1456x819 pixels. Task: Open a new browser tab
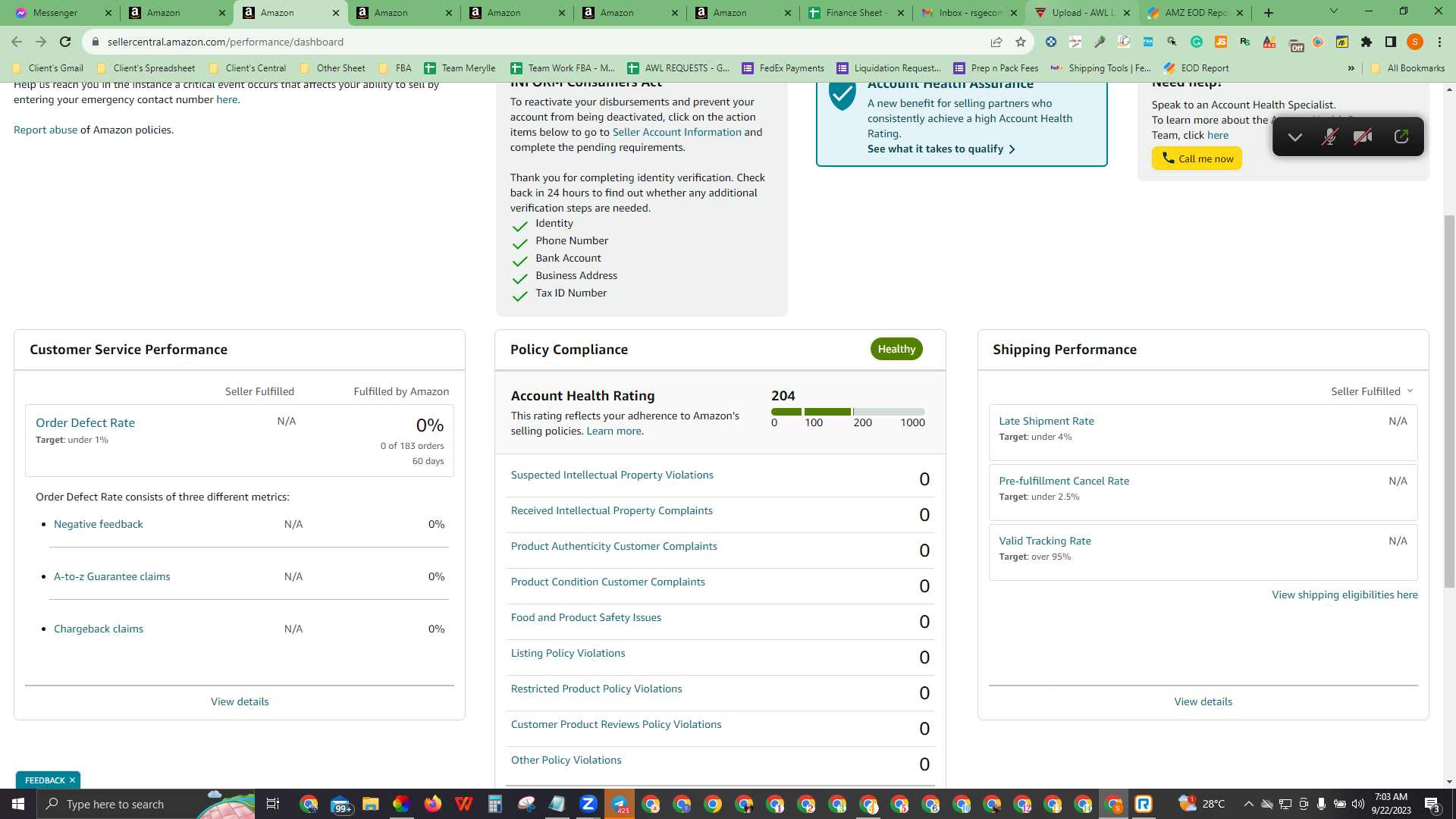click(1269, 13)
